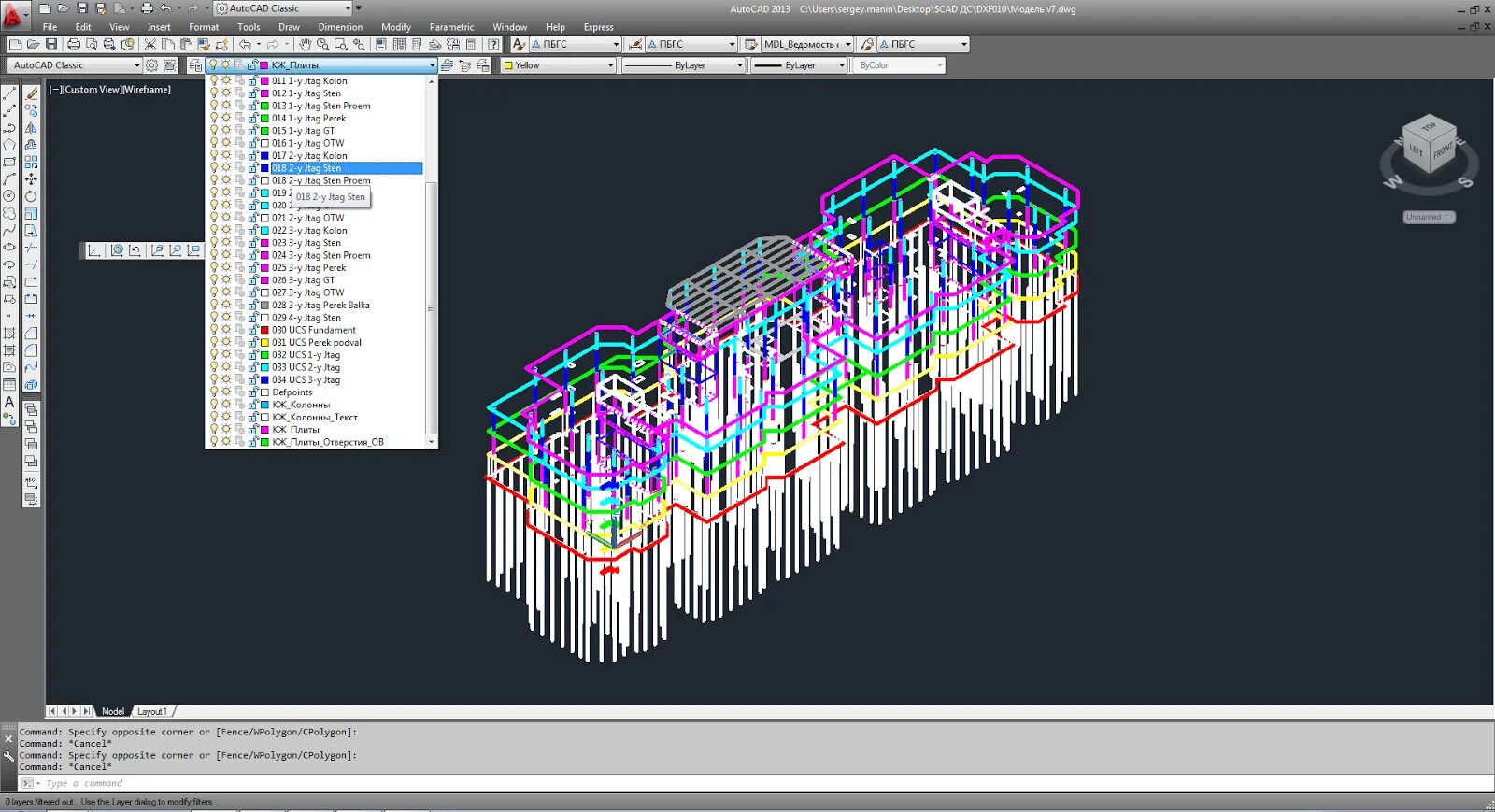1495x812 pixels.
Task: Click the Custom View viewport label
Action: [93, 90]
